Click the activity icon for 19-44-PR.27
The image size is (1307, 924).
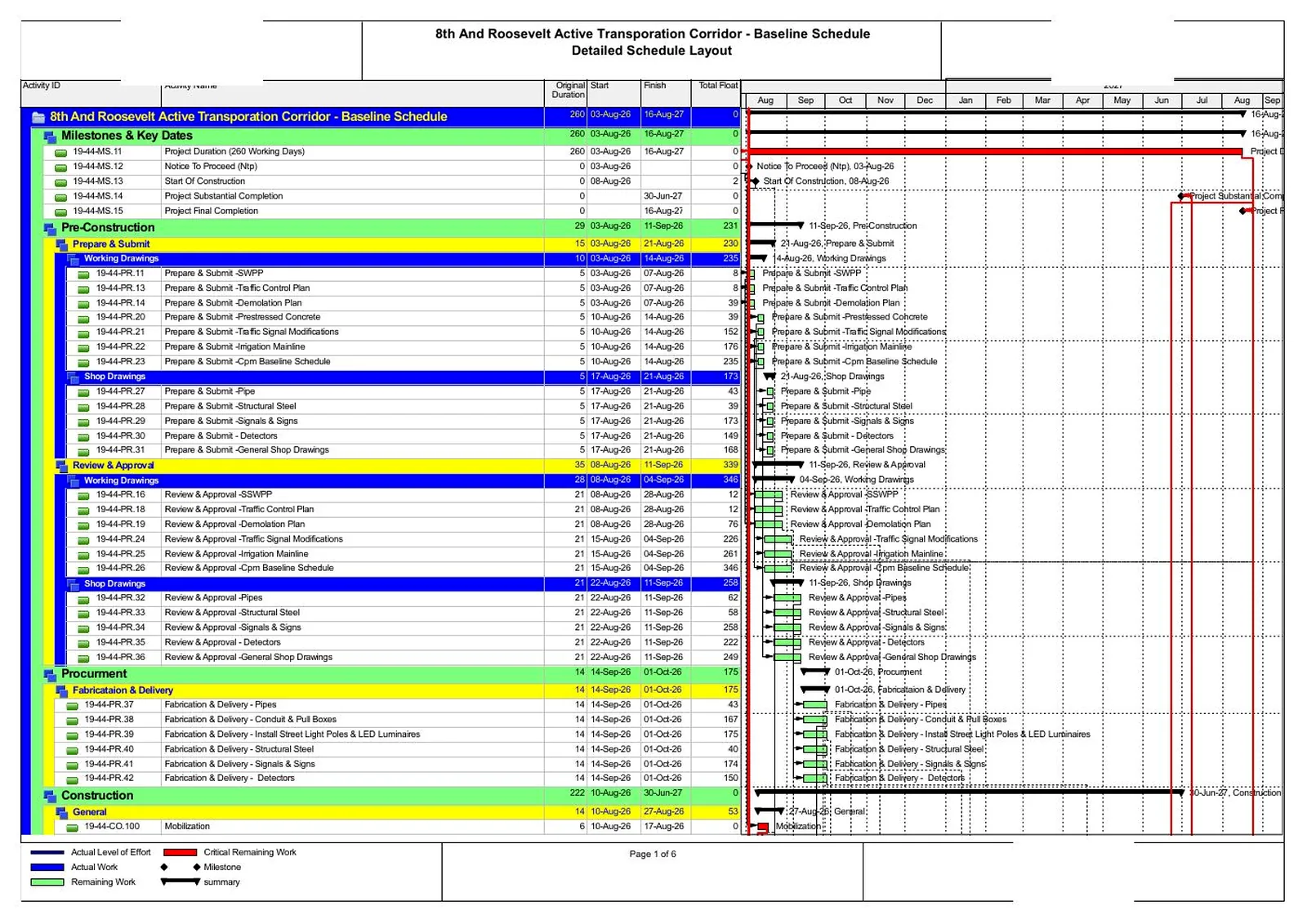tap(83, 393)
